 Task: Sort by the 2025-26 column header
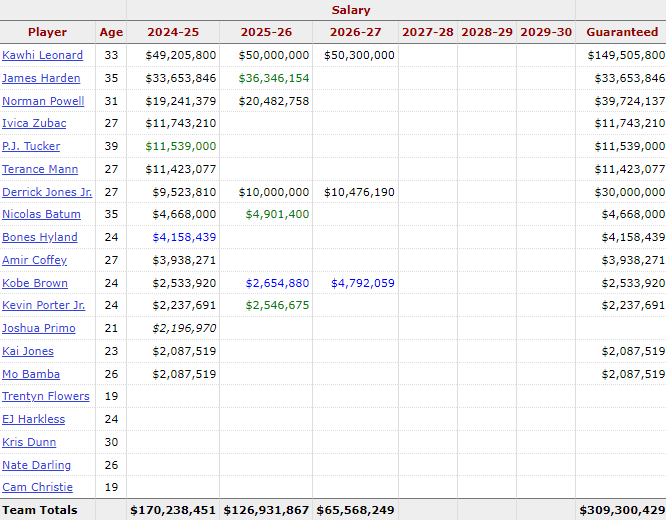[266, 32]
